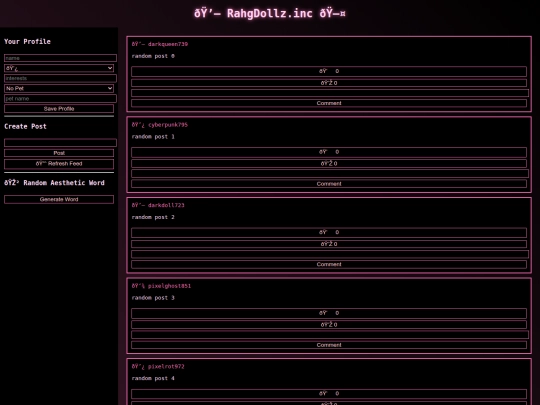Click second reaction button on random post 2

tap(329, 244)
